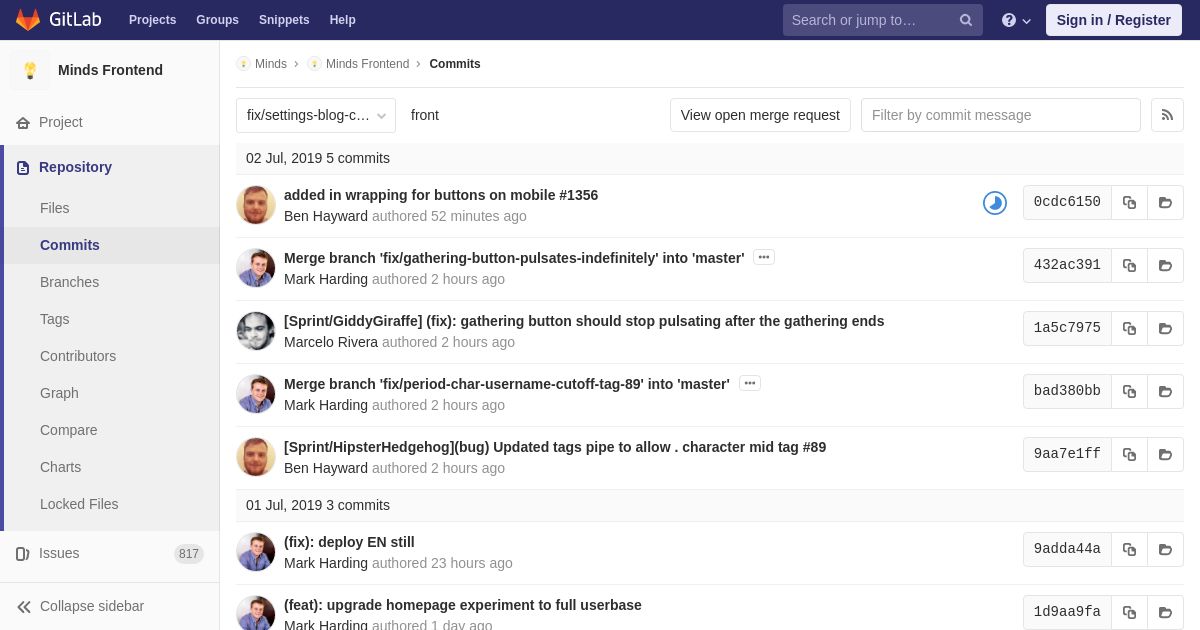Click the Project home icon in the sidebar

click(23, 122)
